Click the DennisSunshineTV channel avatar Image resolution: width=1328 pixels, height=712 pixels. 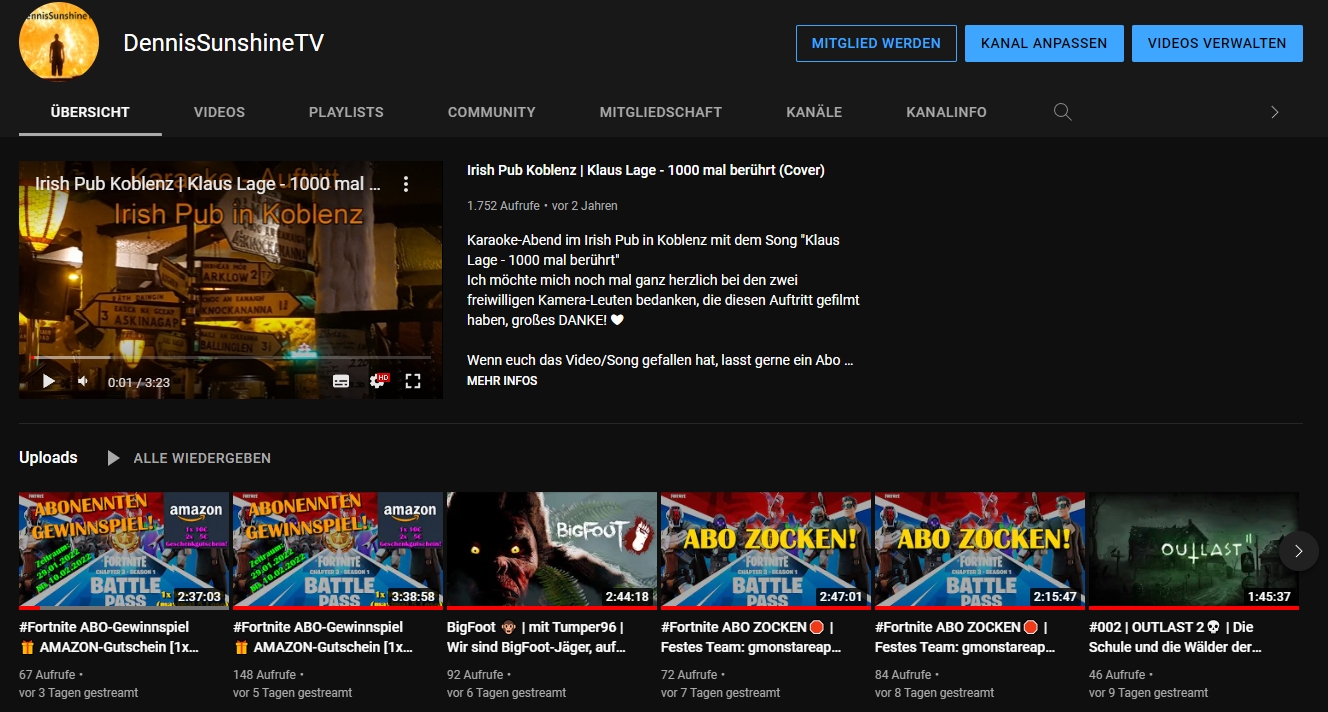(59, 42)
